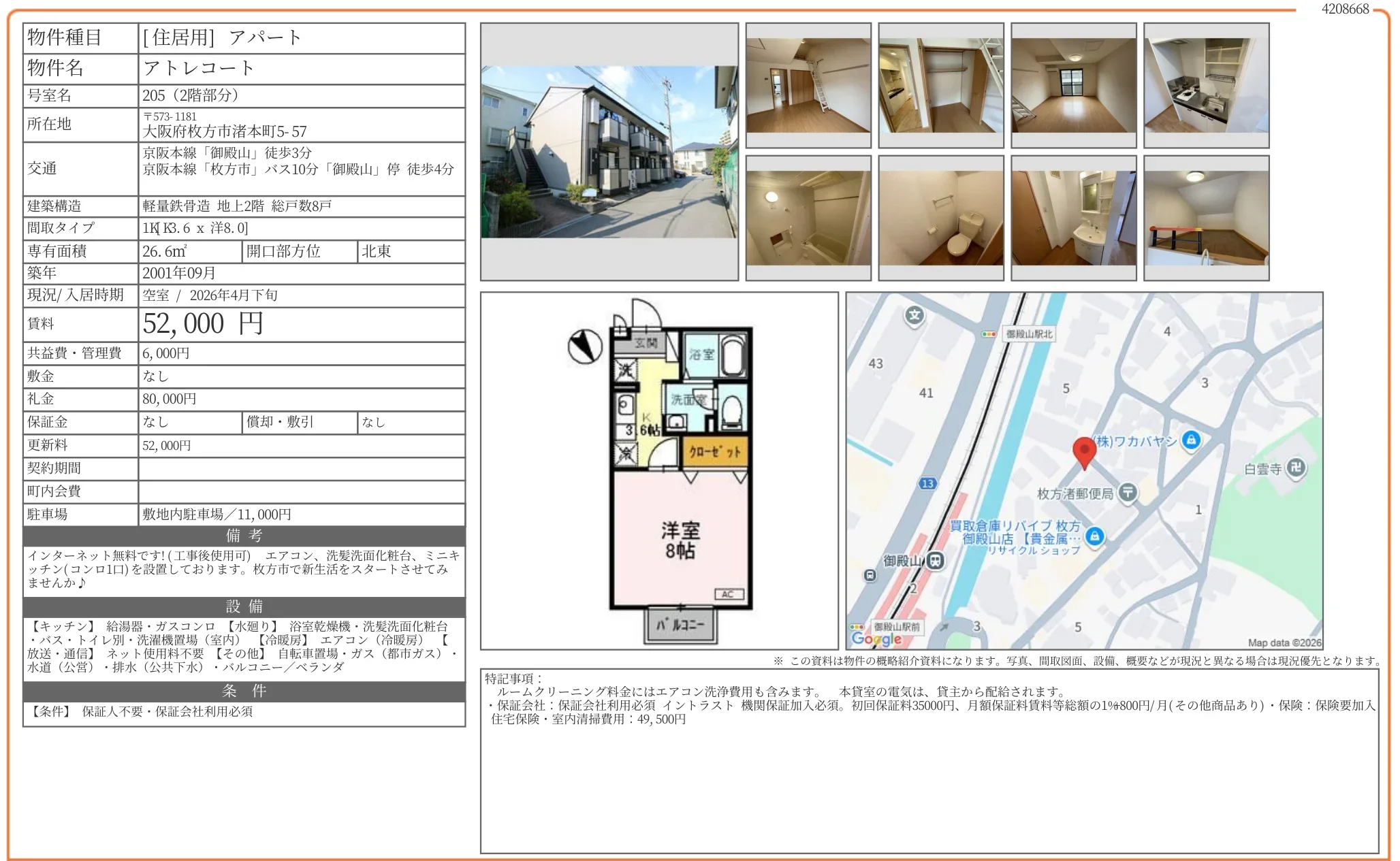Click the red location pin on map
The height and width of the screenshot is (861, 1400).
[1084, 451]
